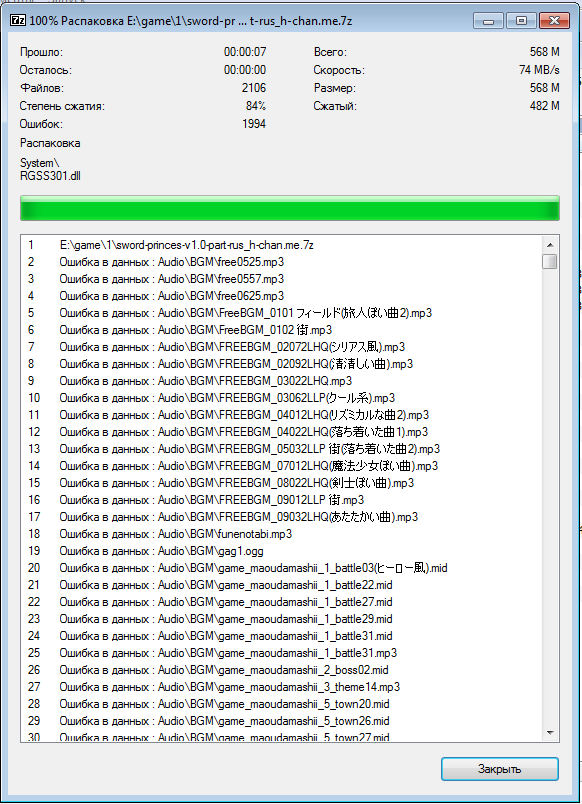The image size is (582, 804).
Task: Click the Файлов count value 2106
Action: point(254,88)
